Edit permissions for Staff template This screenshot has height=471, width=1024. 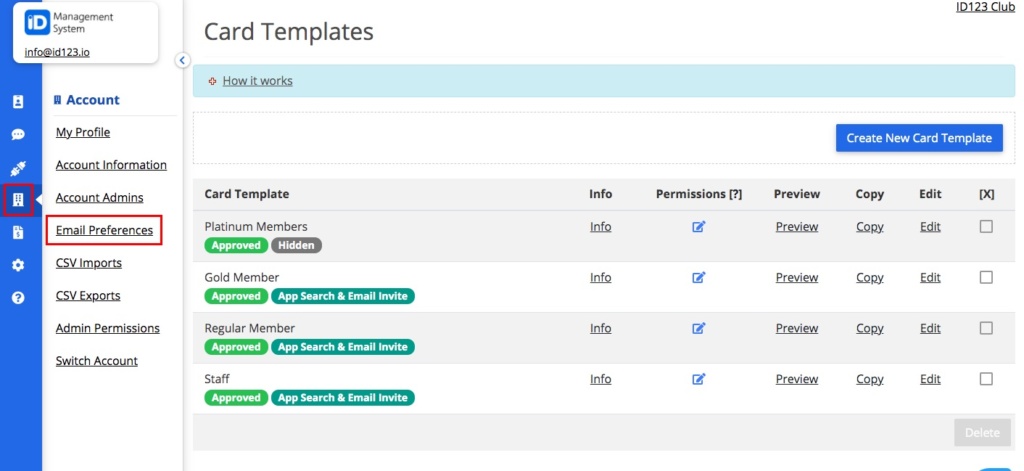[x=699, y=379]
